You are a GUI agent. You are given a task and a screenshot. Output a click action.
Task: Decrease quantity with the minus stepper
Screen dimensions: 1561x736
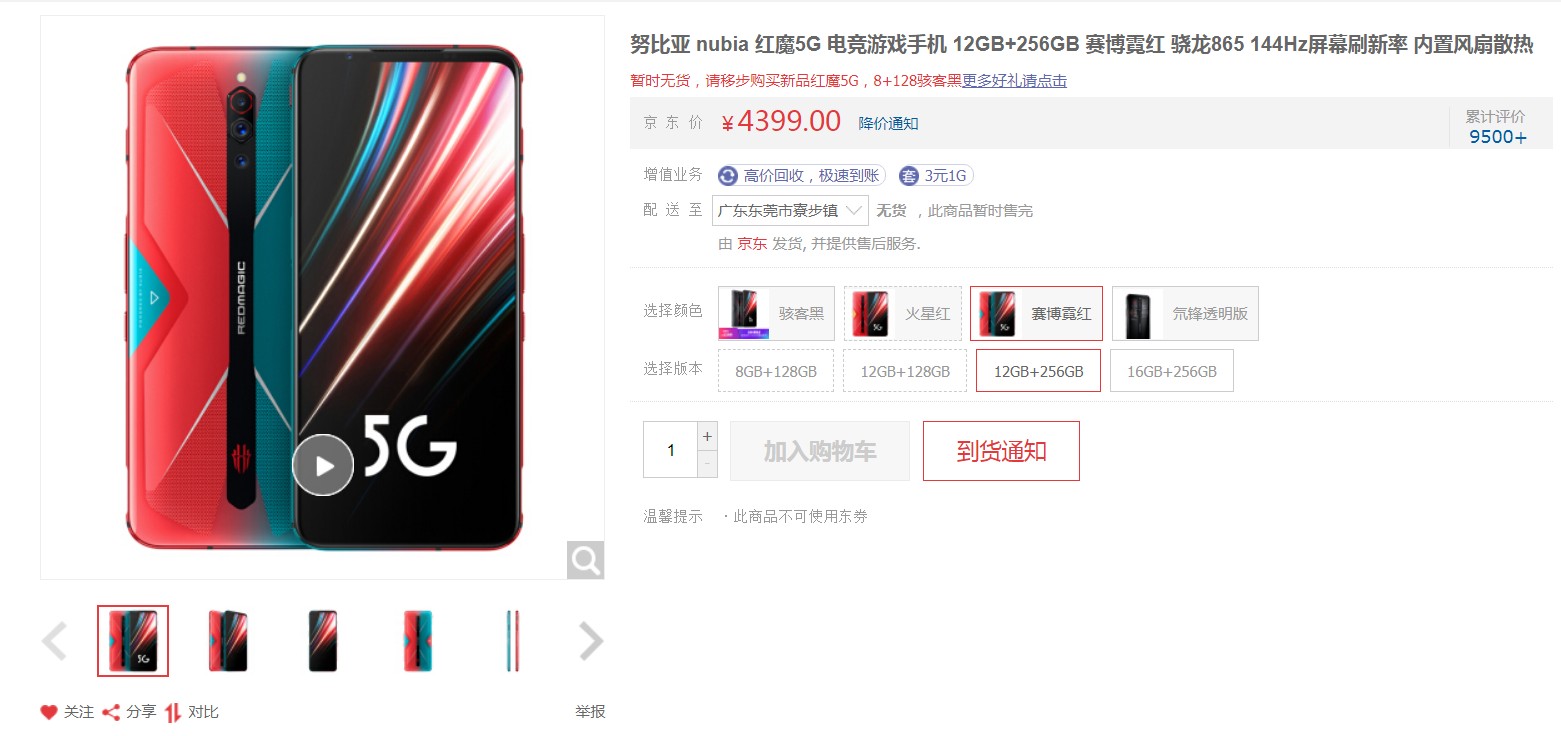tap(708, 464)
